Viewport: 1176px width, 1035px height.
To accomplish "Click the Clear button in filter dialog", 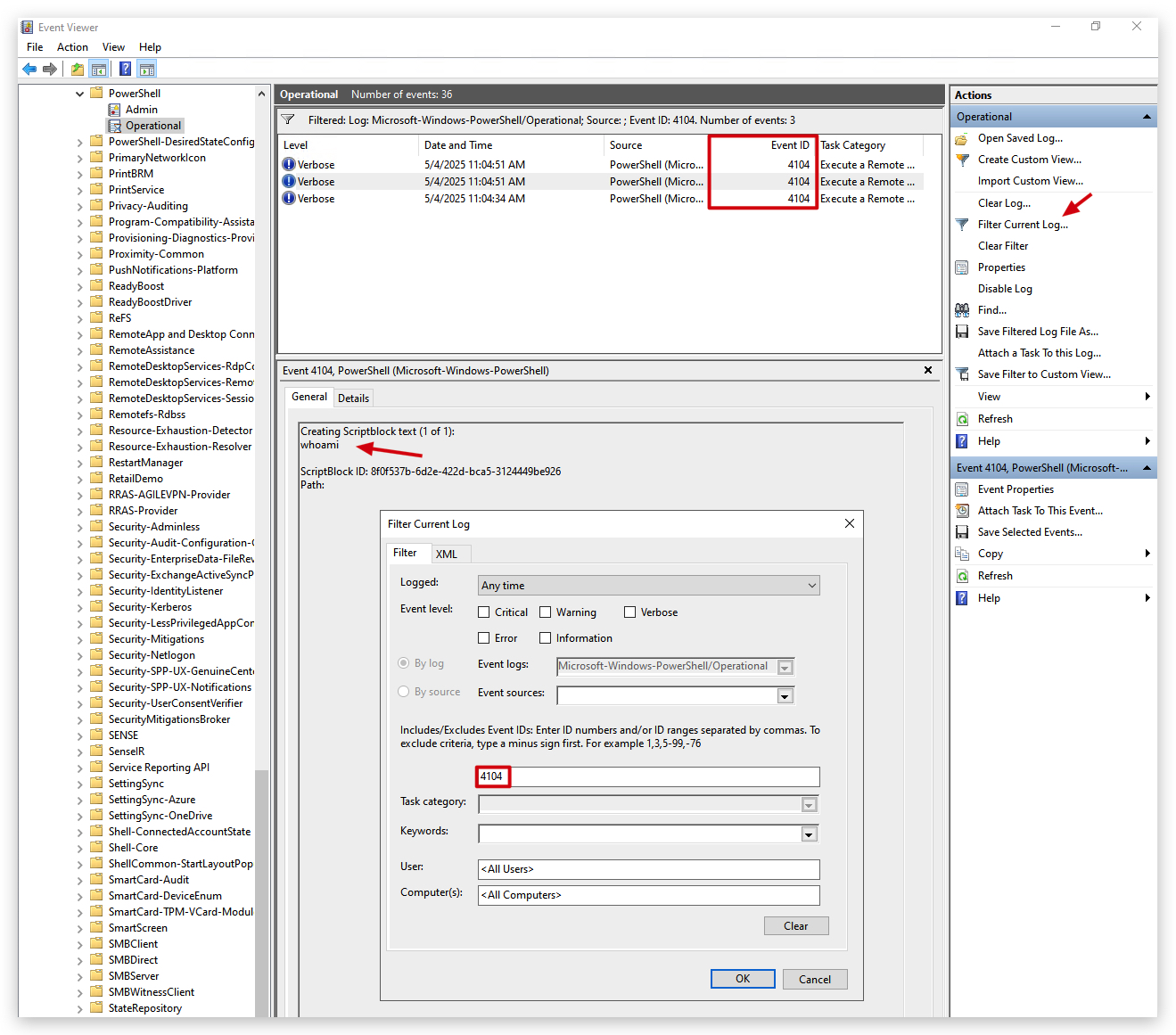I will (x=796, y=926).
